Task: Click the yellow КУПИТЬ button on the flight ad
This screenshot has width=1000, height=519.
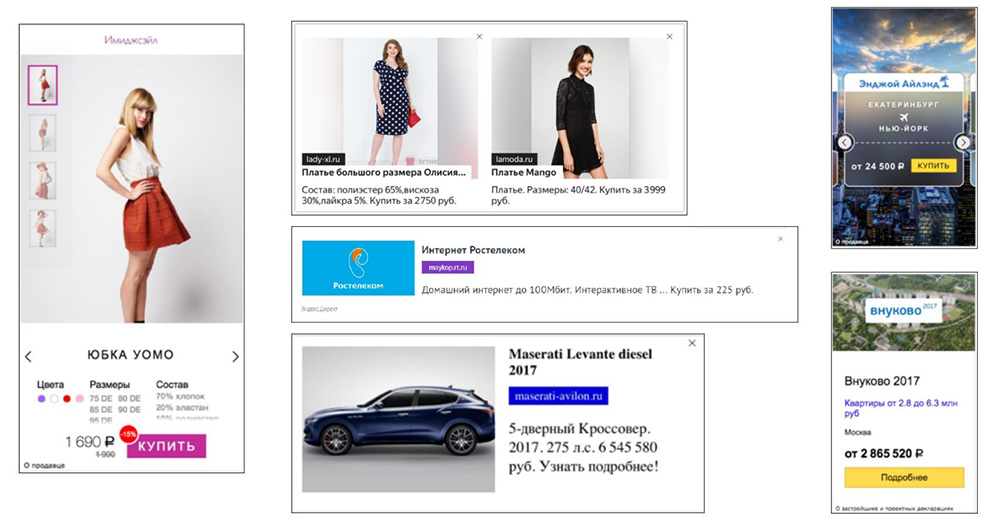Action: point(933,165)
